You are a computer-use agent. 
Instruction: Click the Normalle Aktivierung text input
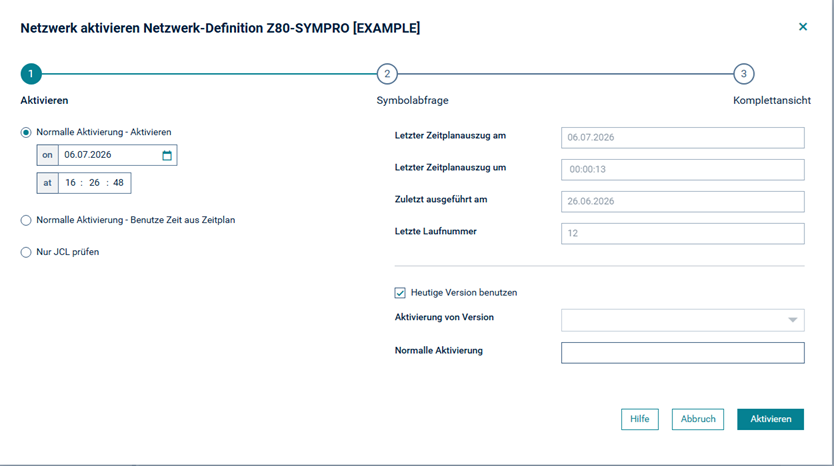[x=682, y=353]
